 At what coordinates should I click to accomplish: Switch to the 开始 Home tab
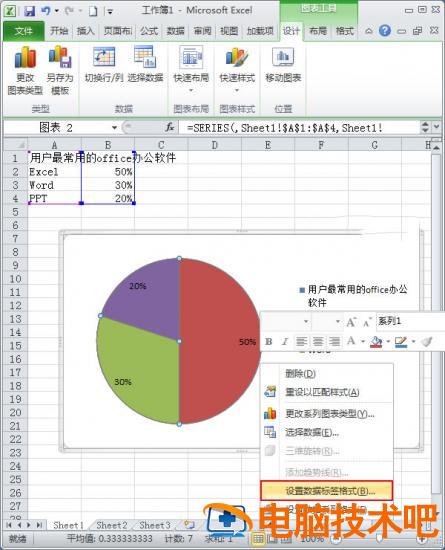coord(59,31)
